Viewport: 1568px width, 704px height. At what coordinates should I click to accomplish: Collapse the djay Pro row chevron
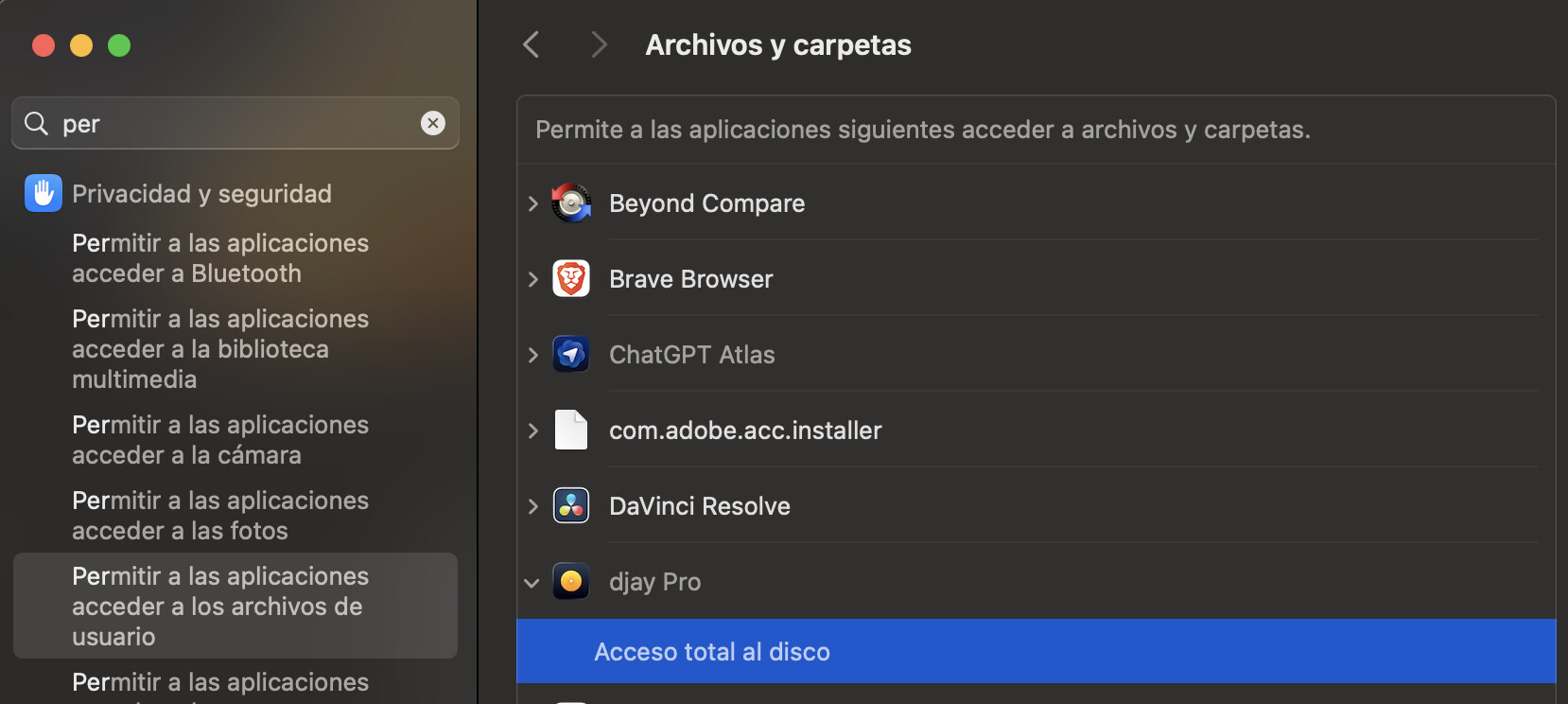(532, 583)
